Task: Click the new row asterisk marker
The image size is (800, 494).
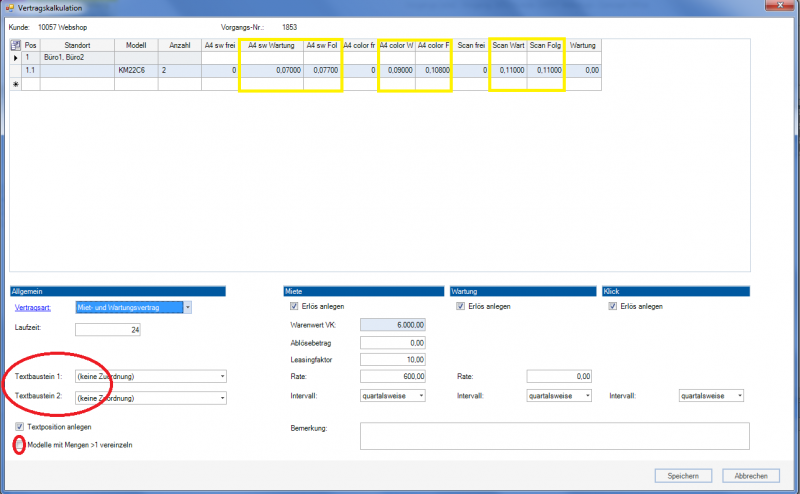Action: (15, 84)
